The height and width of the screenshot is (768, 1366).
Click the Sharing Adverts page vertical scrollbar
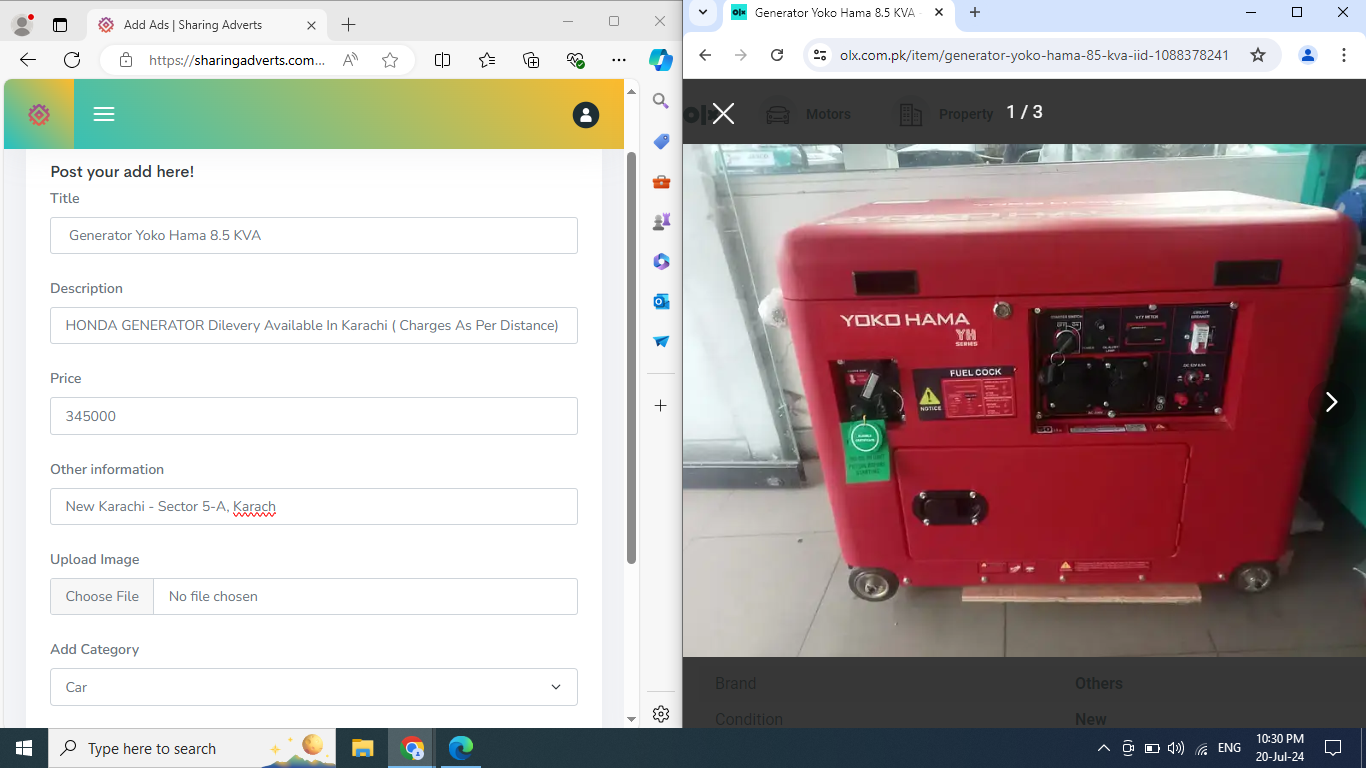pyautogui.click(x=631, y=358)
